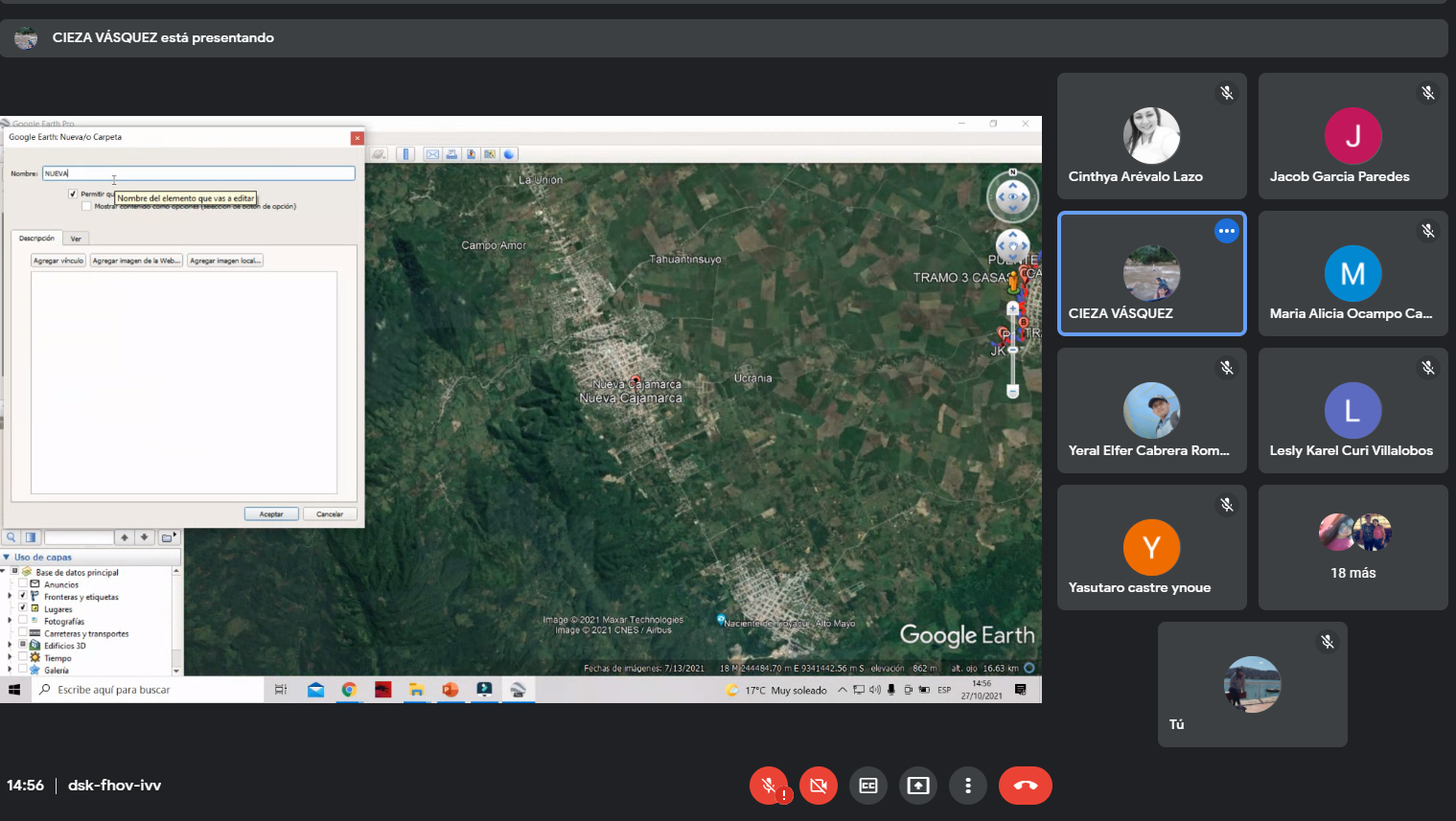Click the present now button
Screen dimensions: 1456x821
918,786
